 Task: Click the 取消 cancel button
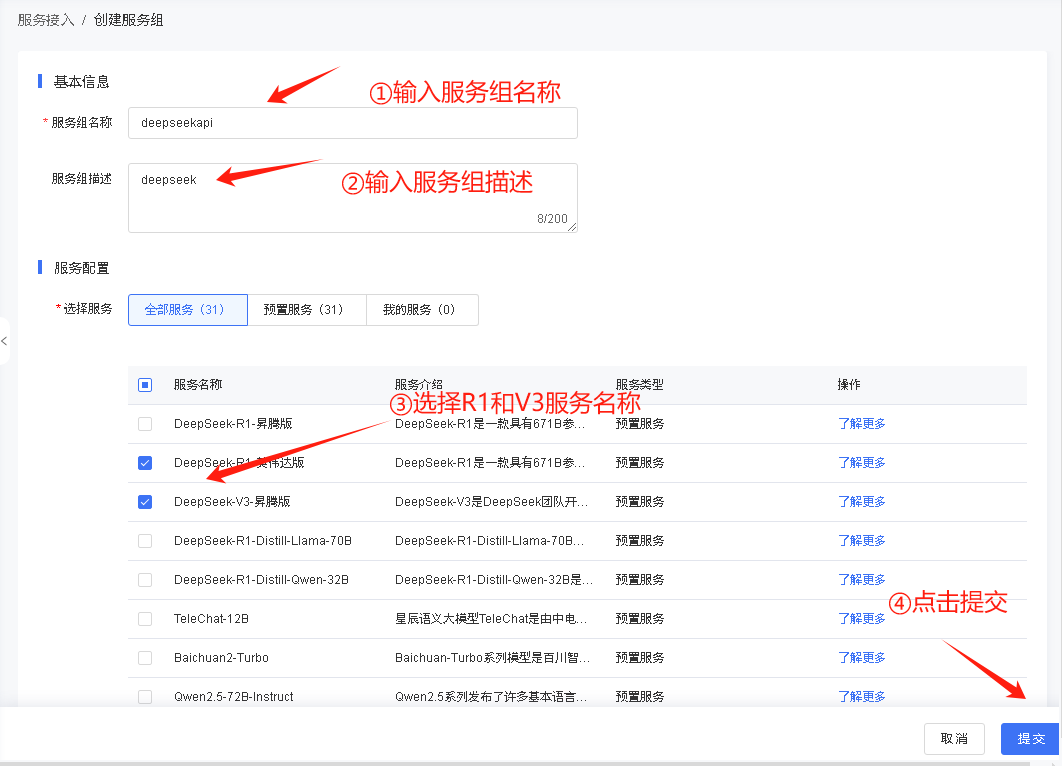(954, 738)
